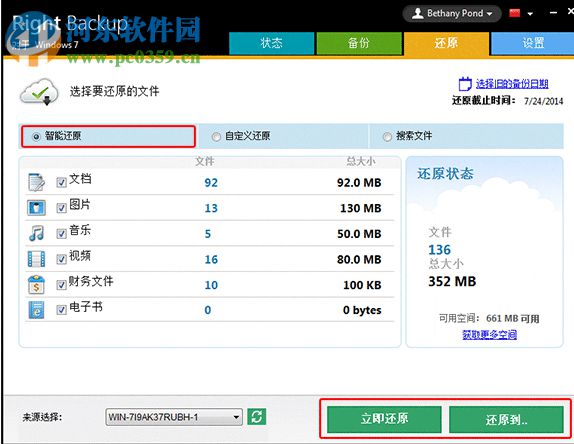574x444 pixels.
Task: Uncheck the 图片 checkbox
Action: click(x=61, y=208)
